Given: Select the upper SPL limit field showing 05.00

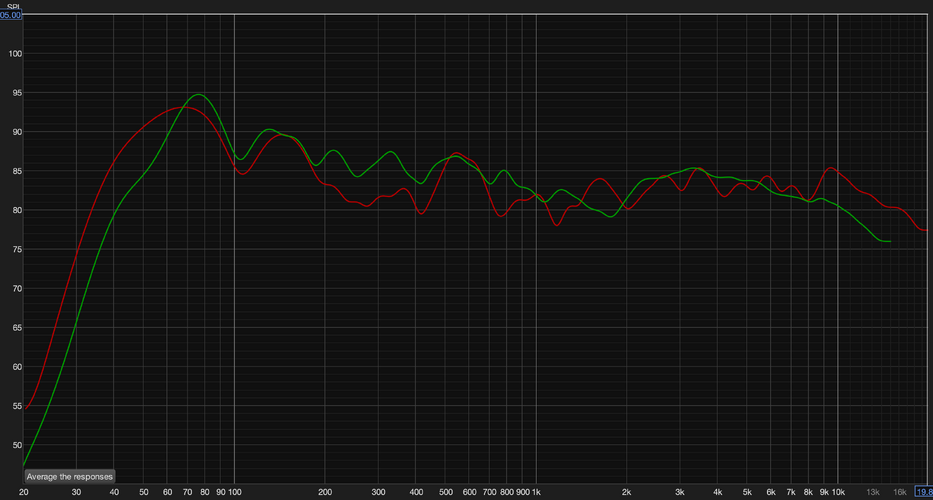Looking at the screenshot, I should (11, 15).
